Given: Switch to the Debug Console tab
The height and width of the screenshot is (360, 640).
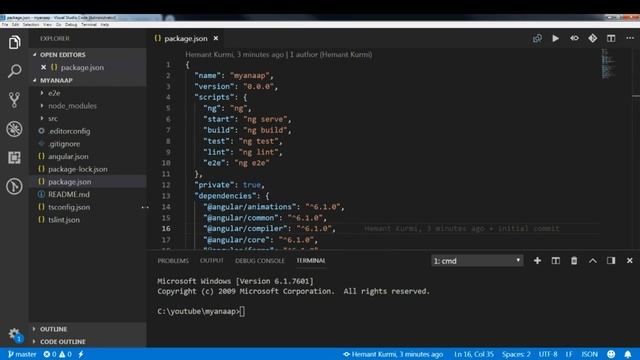Looking at the screenshot, I should tap(260, 261).
